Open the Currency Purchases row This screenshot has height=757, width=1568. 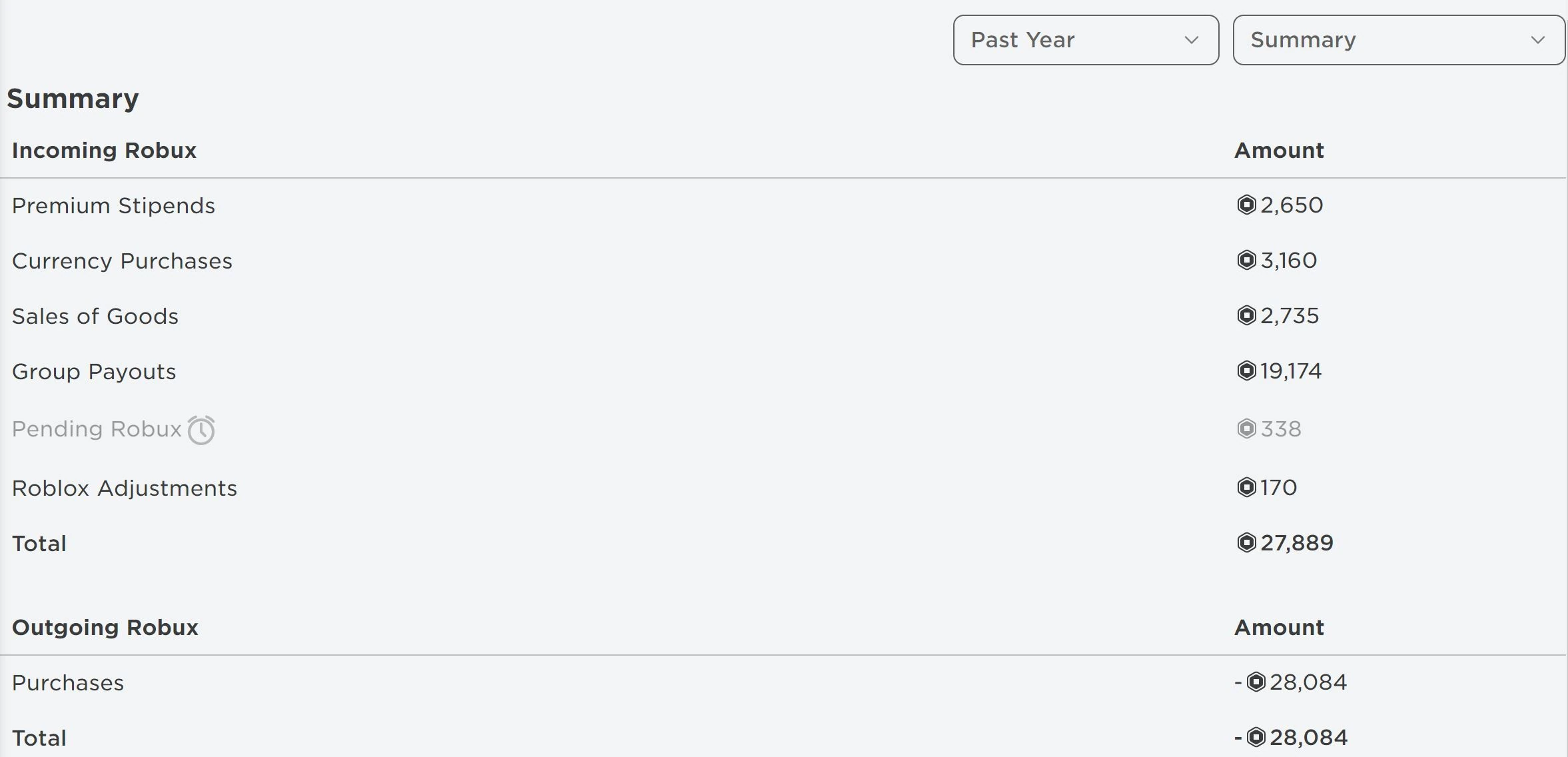click(x=122, y=261)
